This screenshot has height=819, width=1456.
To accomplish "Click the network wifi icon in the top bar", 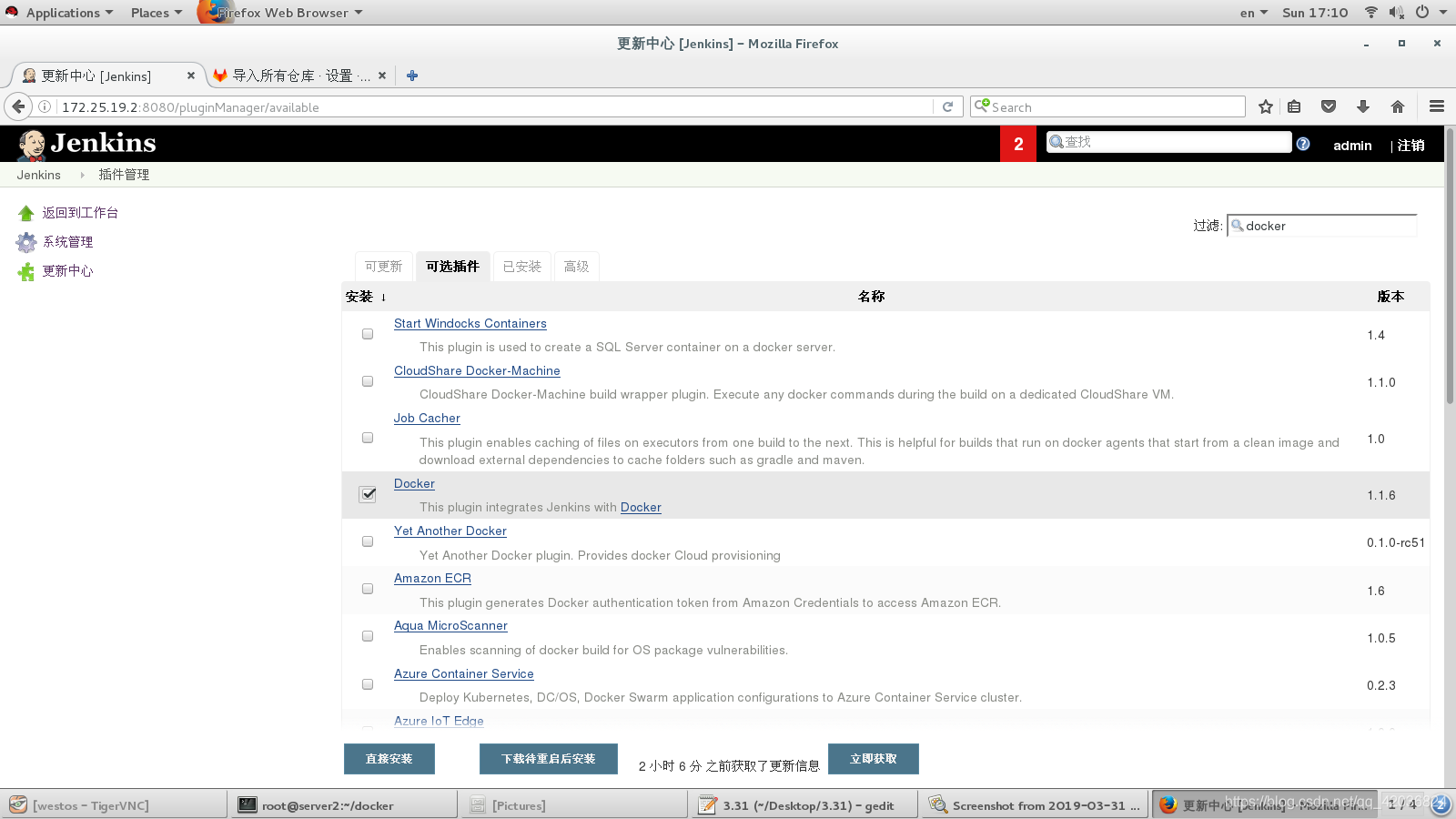I will [x=1370, y=12].
